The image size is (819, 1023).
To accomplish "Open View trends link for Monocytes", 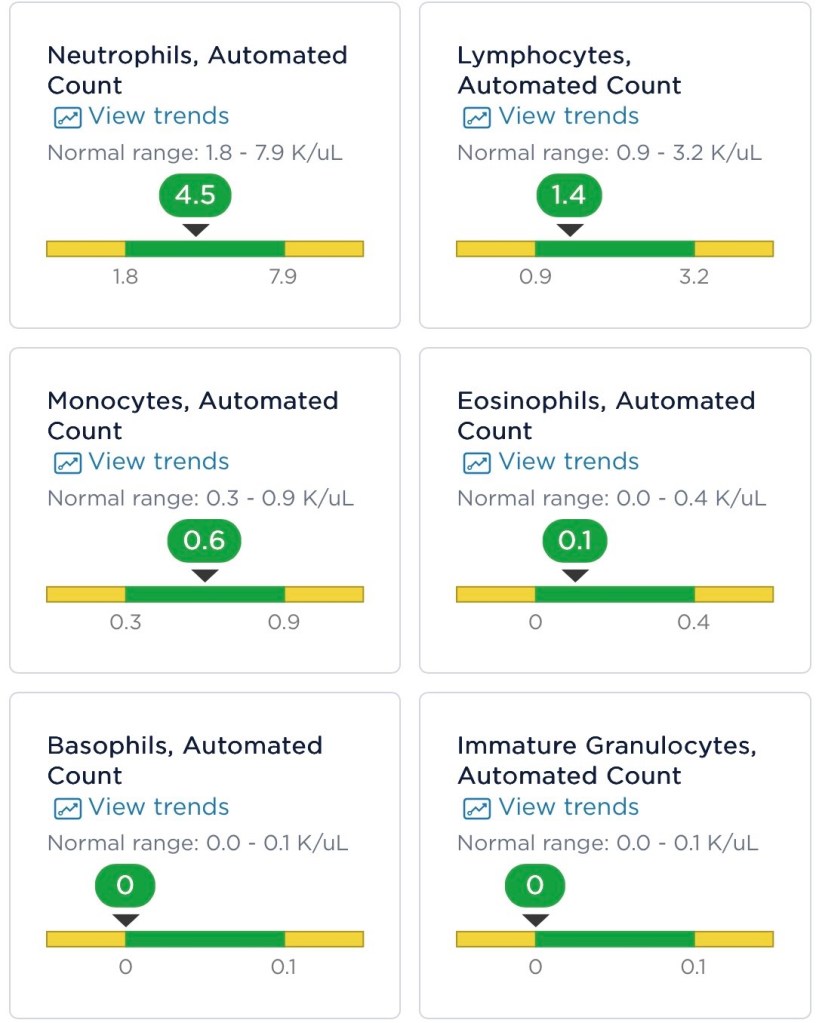I will coord(158,462).
